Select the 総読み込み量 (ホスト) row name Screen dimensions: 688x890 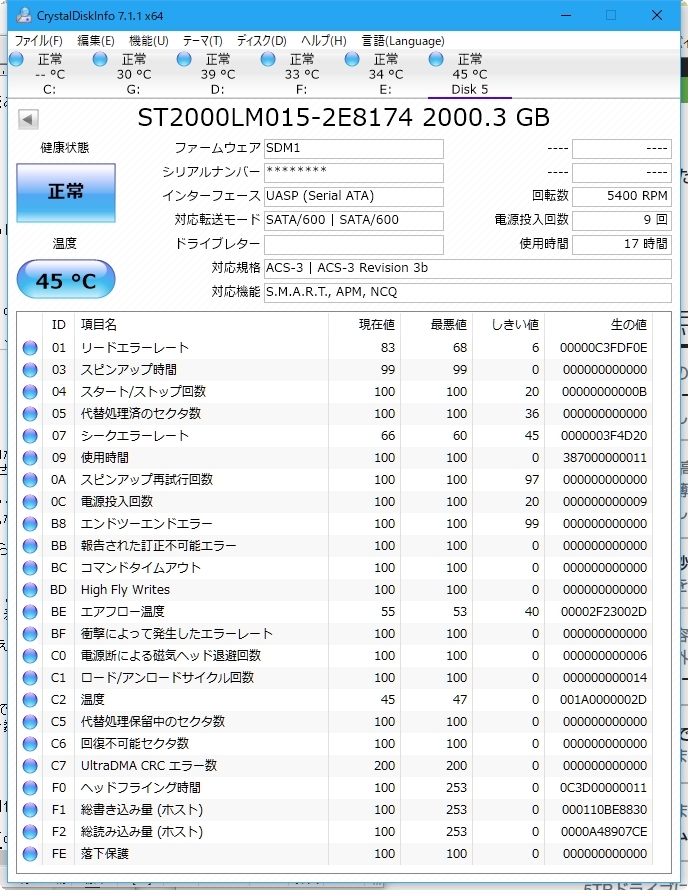coord(142,832)
